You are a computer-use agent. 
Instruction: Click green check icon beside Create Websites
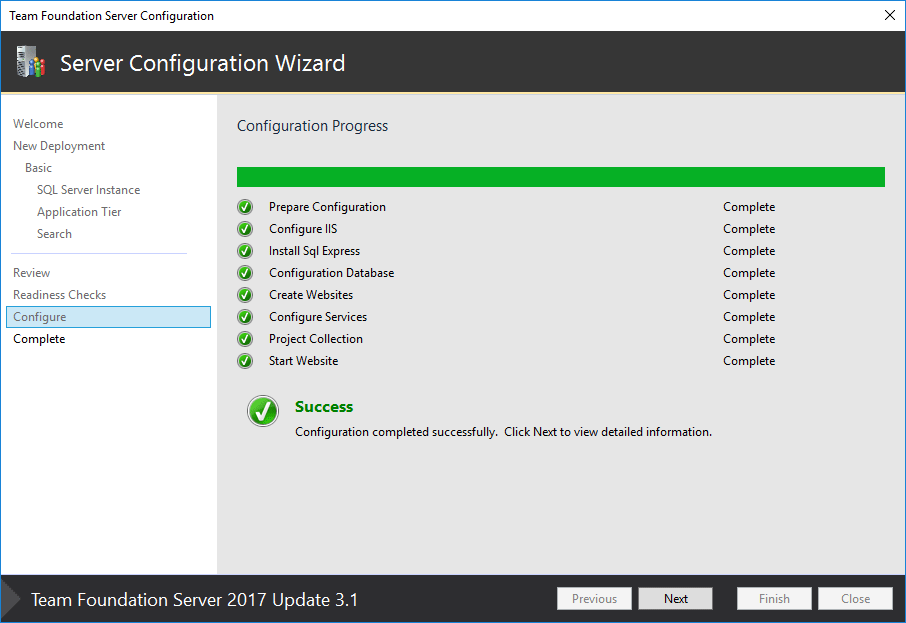tap(245, 295)
